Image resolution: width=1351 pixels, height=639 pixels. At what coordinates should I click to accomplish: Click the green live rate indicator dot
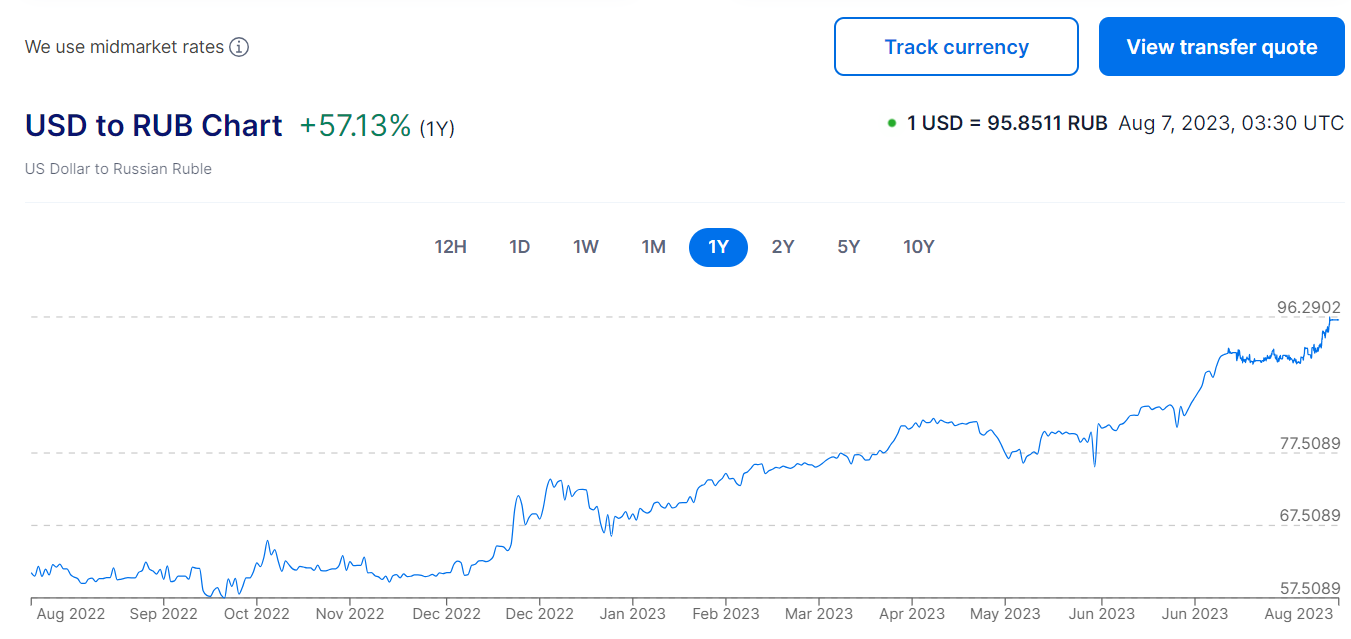[x=891, y=124]
